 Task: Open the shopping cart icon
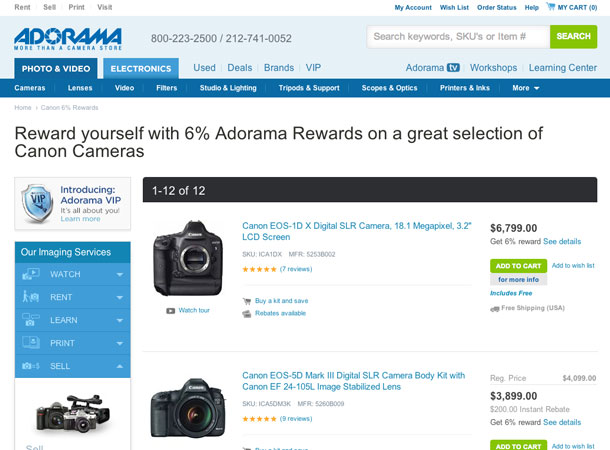(550, 7)
